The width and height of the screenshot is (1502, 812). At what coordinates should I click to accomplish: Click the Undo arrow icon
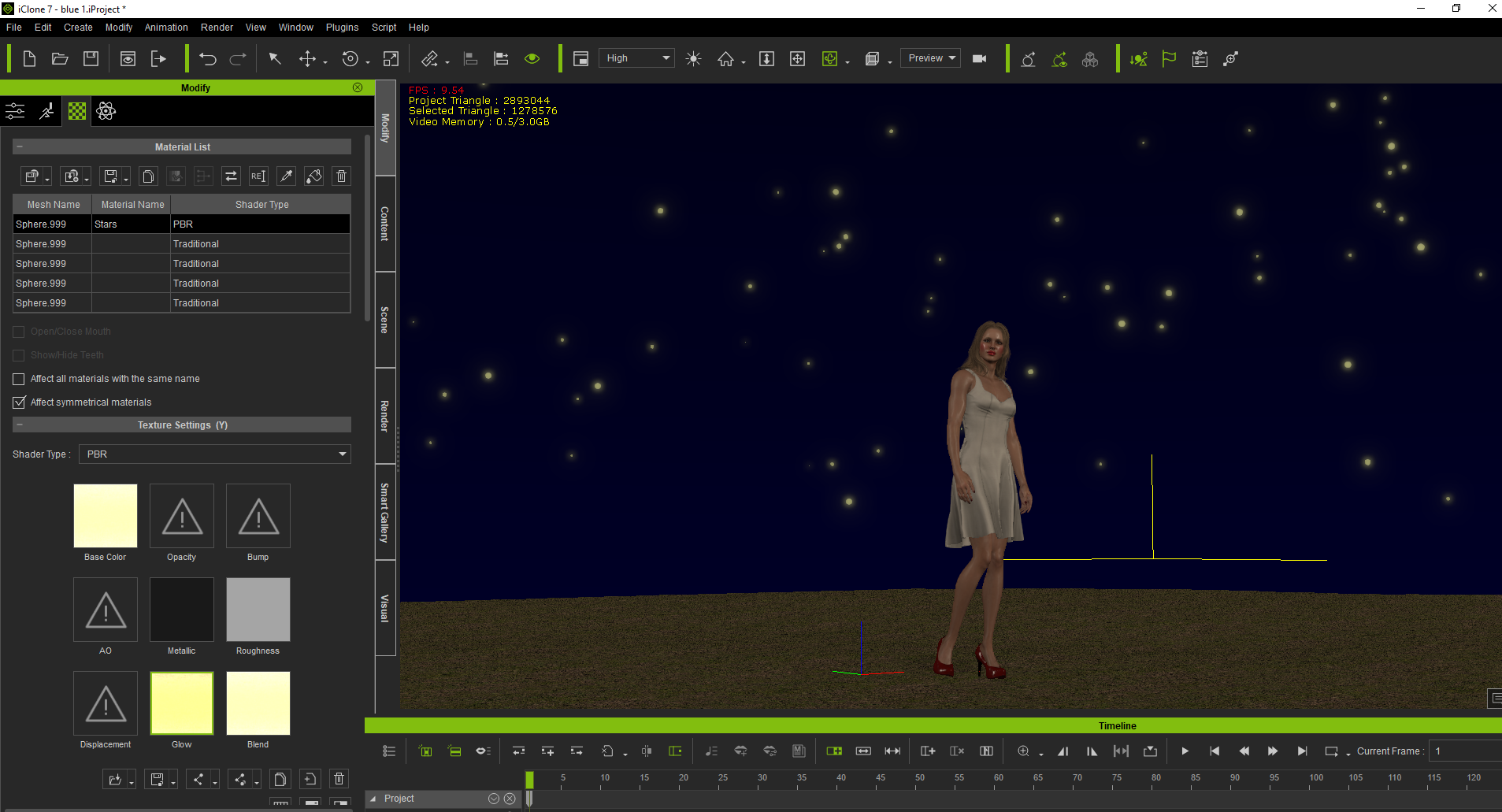tap(208, 59)
